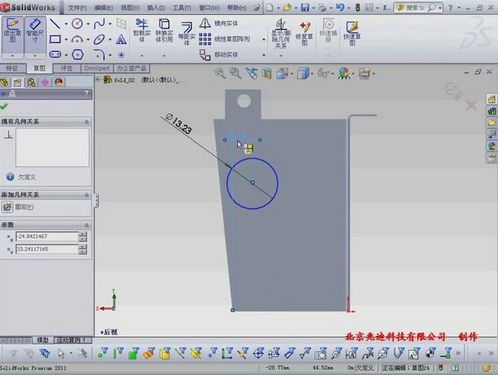The image size is (498, 375).
Task: Click Move Entities (移动实体)
Action: click(219, 55)
